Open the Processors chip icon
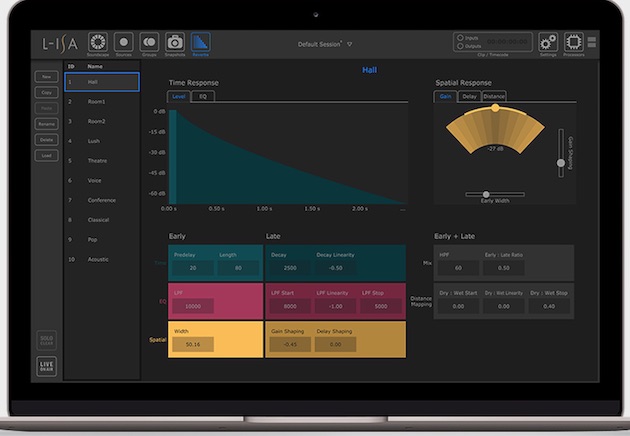Viewport: 630px width, 436px height. click(574, 42)
